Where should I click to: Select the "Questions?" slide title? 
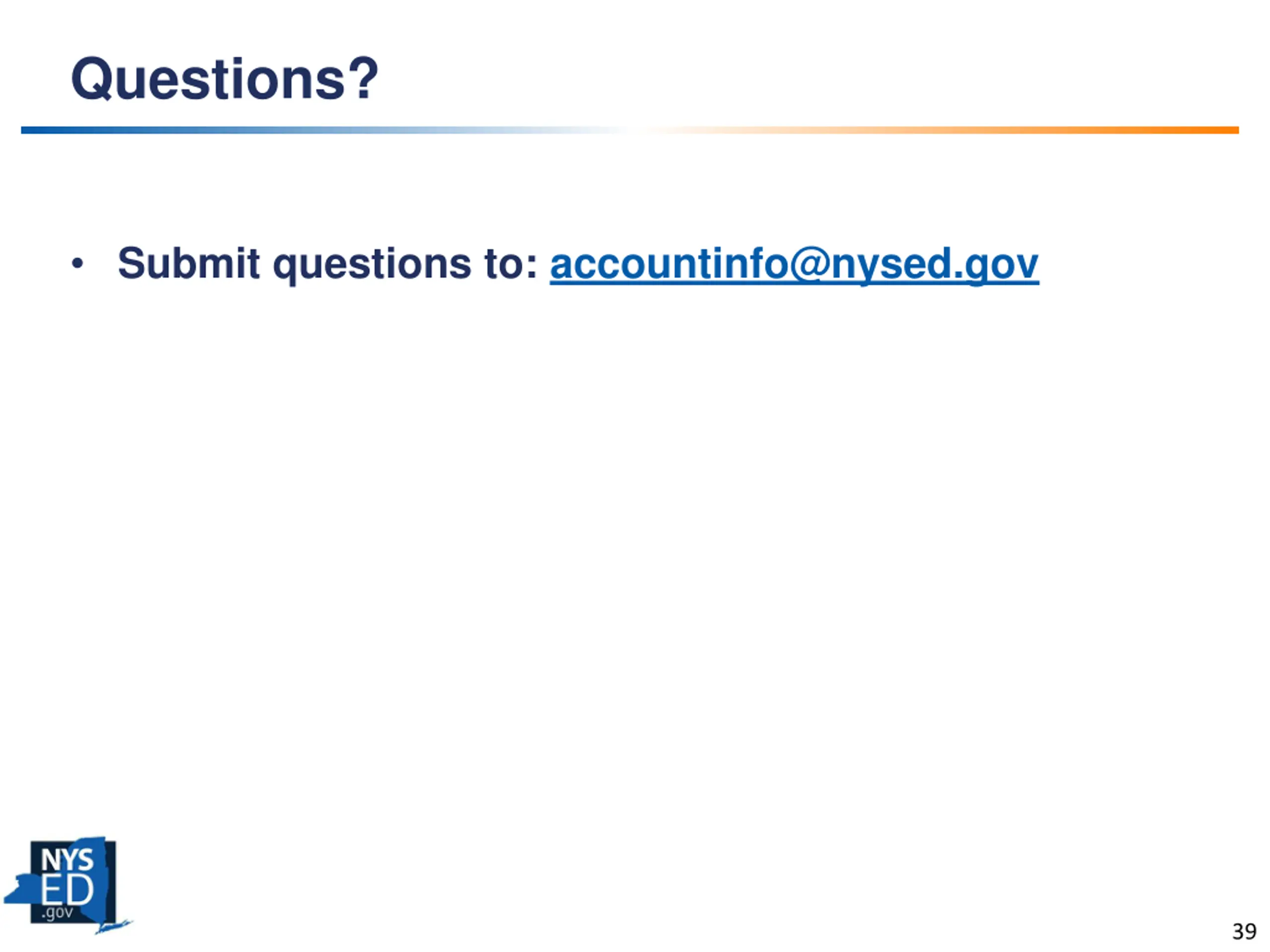pos(225,79)
